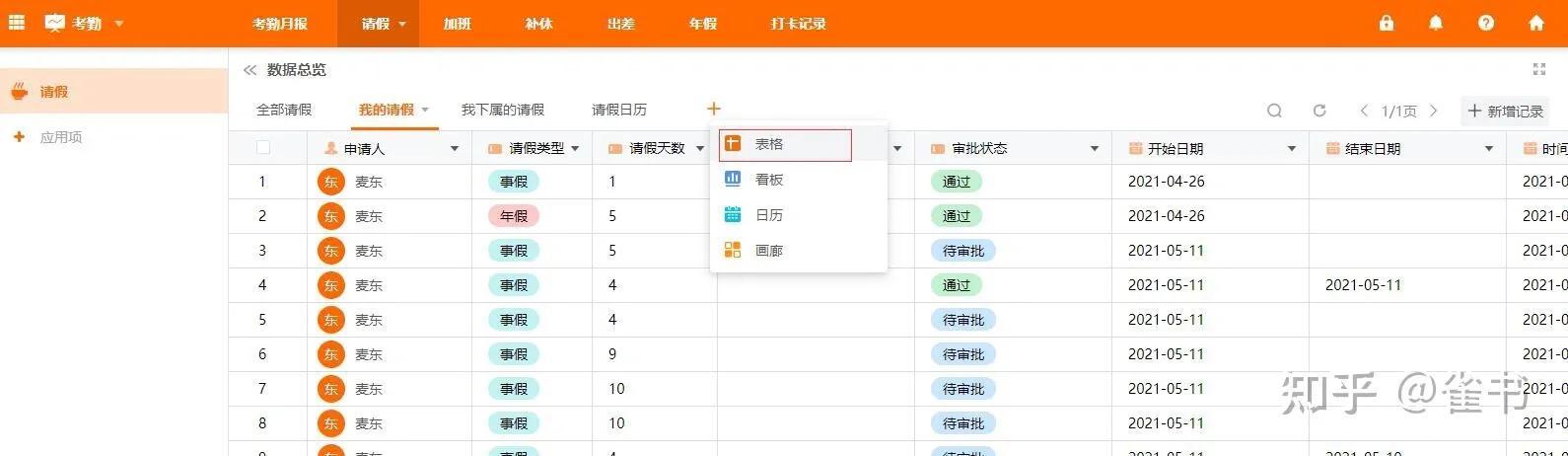
Task: Click 麦东 avatar in row 1
Action: click(331, 182)
